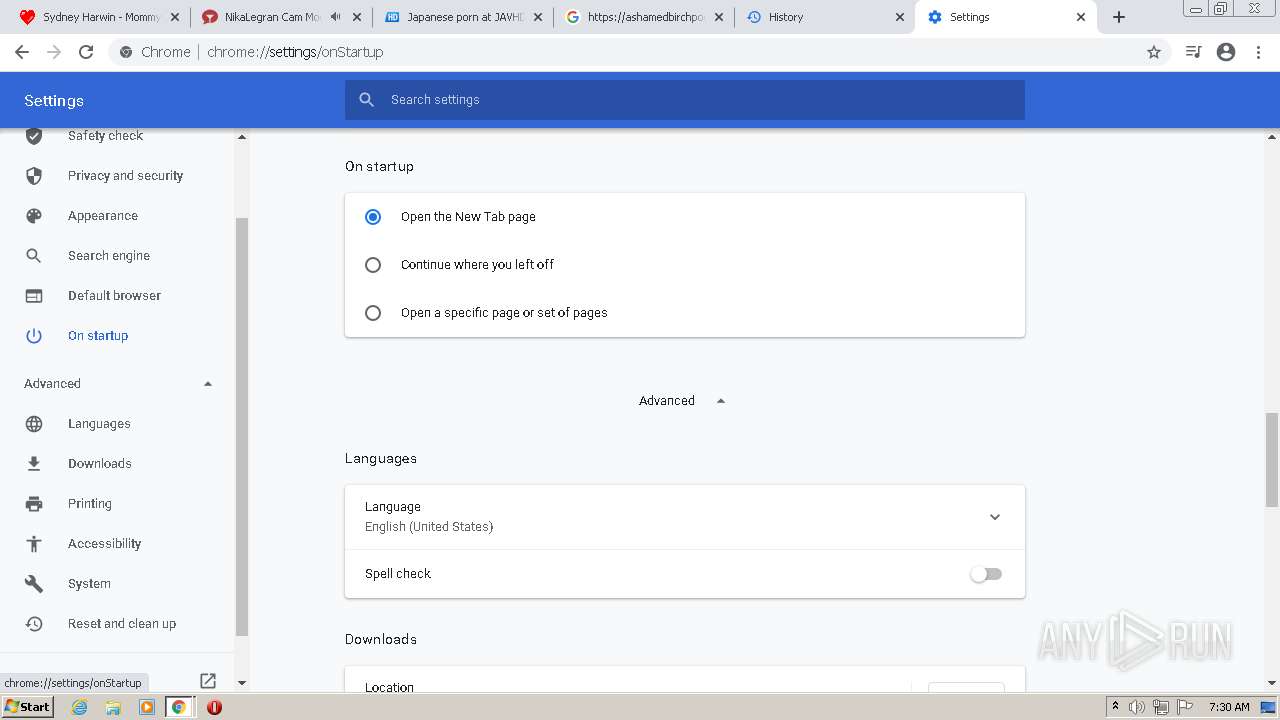Expand the Language English row chevron

point(995,517)
